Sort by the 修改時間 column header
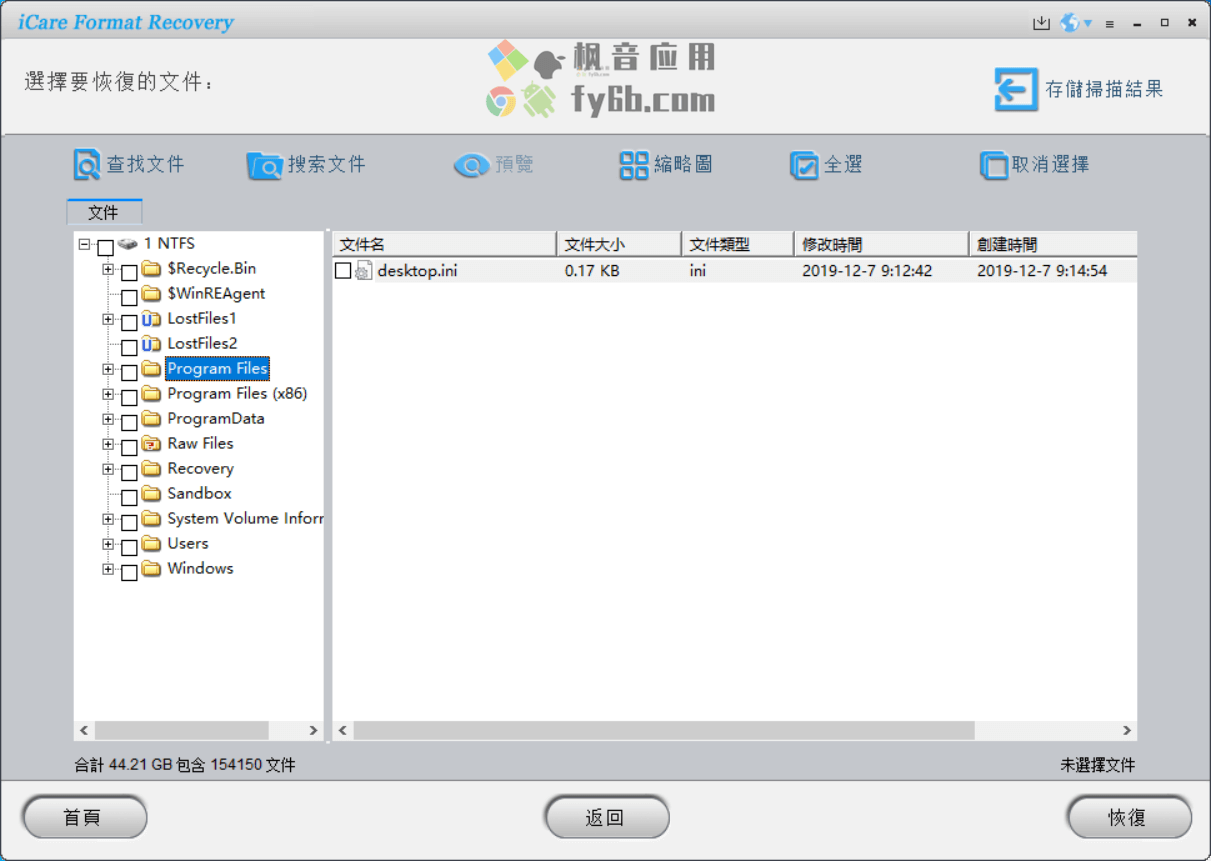This screenshot has height=861, width=1211. click(881, 244)
